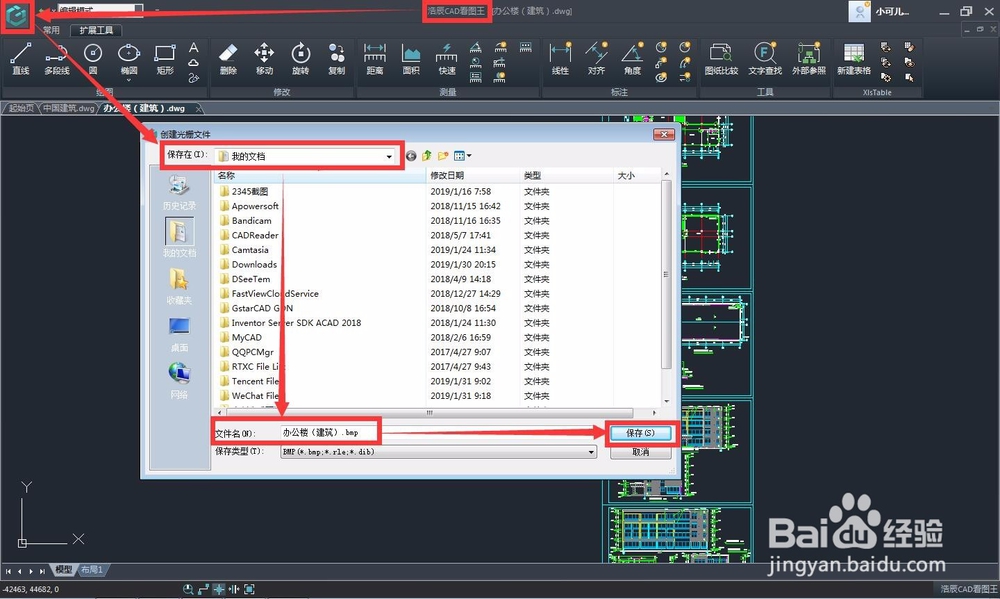
Task: Click the 文件名 filename input field
Action: (x=439, y=433)
